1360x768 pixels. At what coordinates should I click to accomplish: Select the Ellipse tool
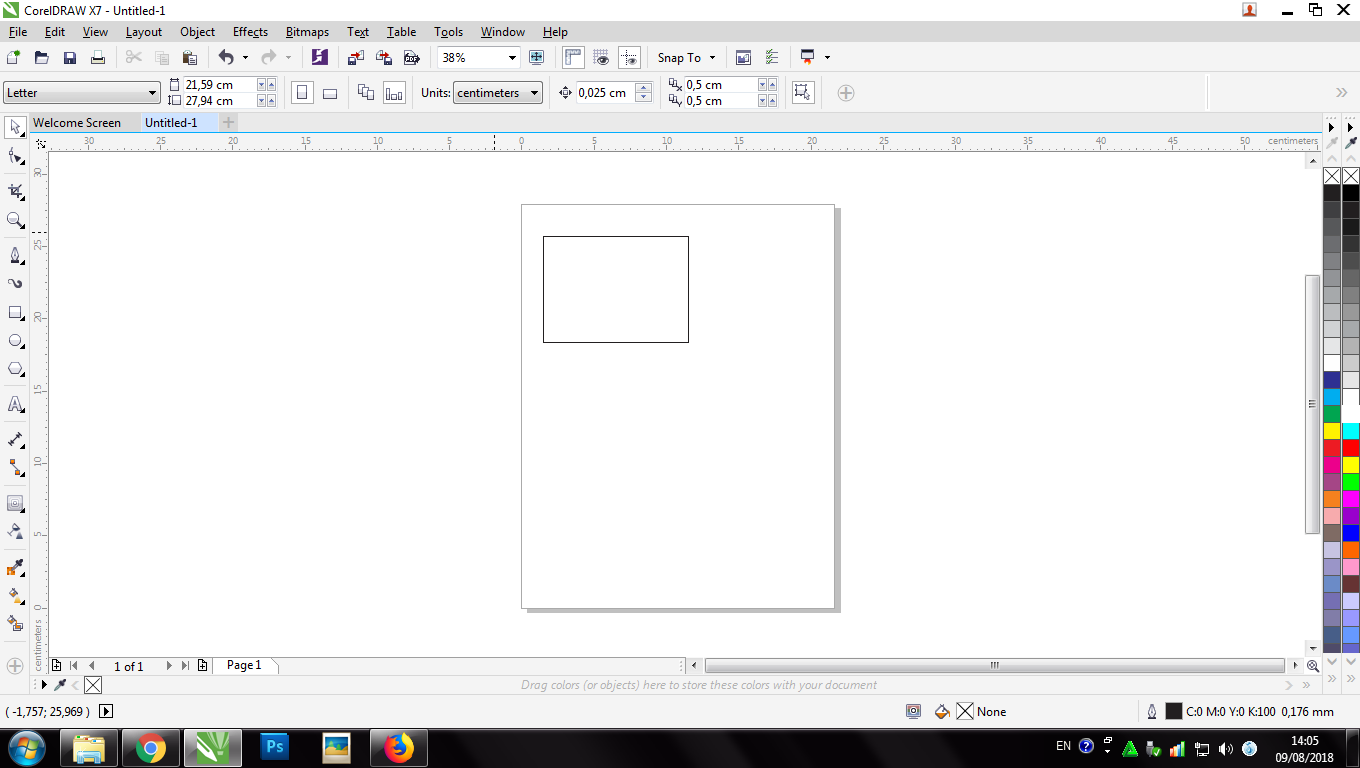pyautogui.click(x=15, y=341)
